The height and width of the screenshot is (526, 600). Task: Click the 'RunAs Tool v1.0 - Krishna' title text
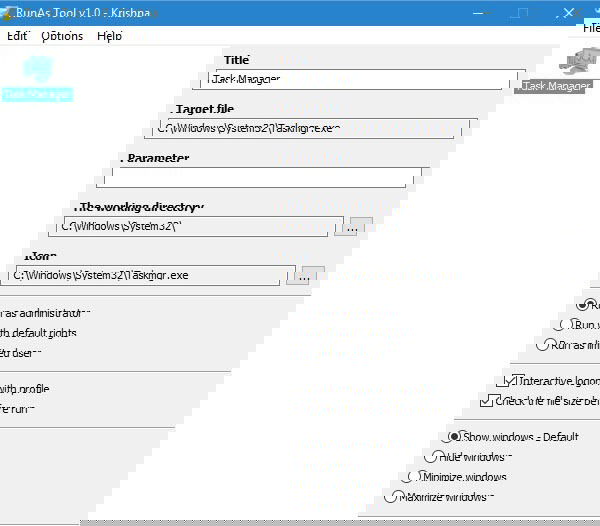pos(83,13)
